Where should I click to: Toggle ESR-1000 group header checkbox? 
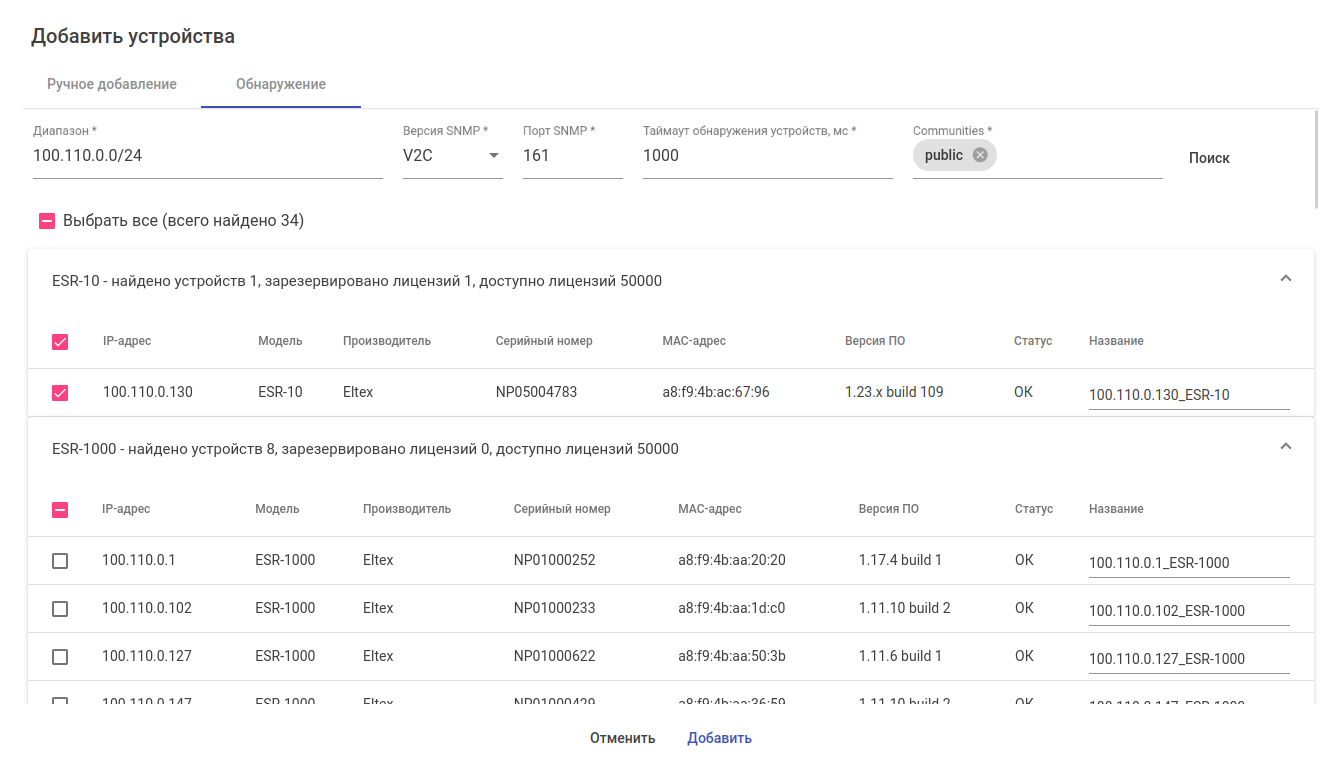point(60,510)
